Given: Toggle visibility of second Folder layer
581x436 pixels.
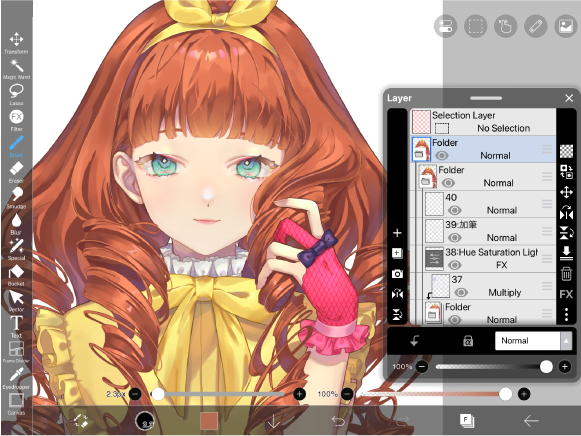Looking at the screenshot, I should coord(448,183).
